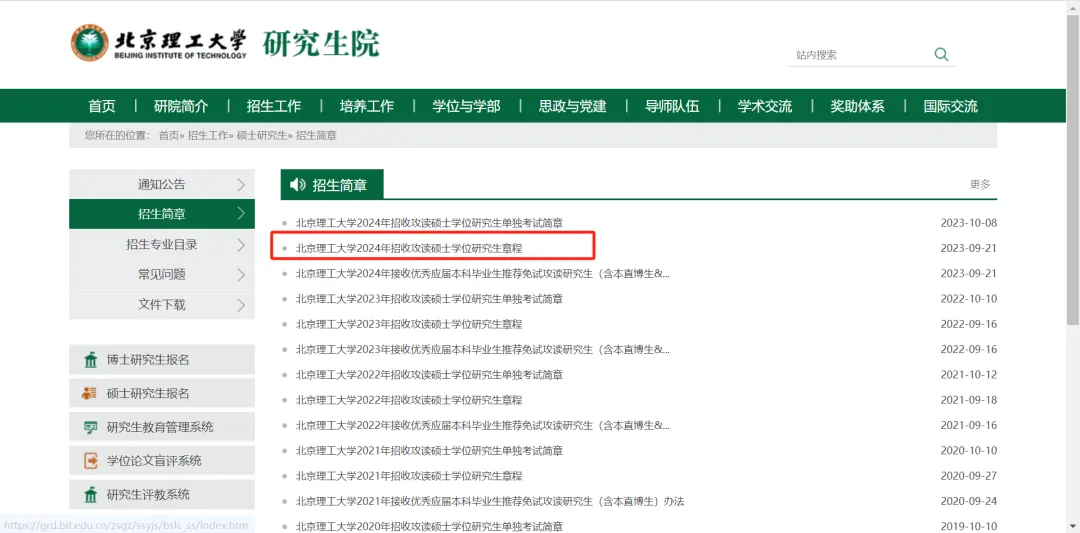Open 博士研究生报名 quick link
The height and width of the screenshot is (533, 1080).
pyautogui.click(x=162, y=360)
